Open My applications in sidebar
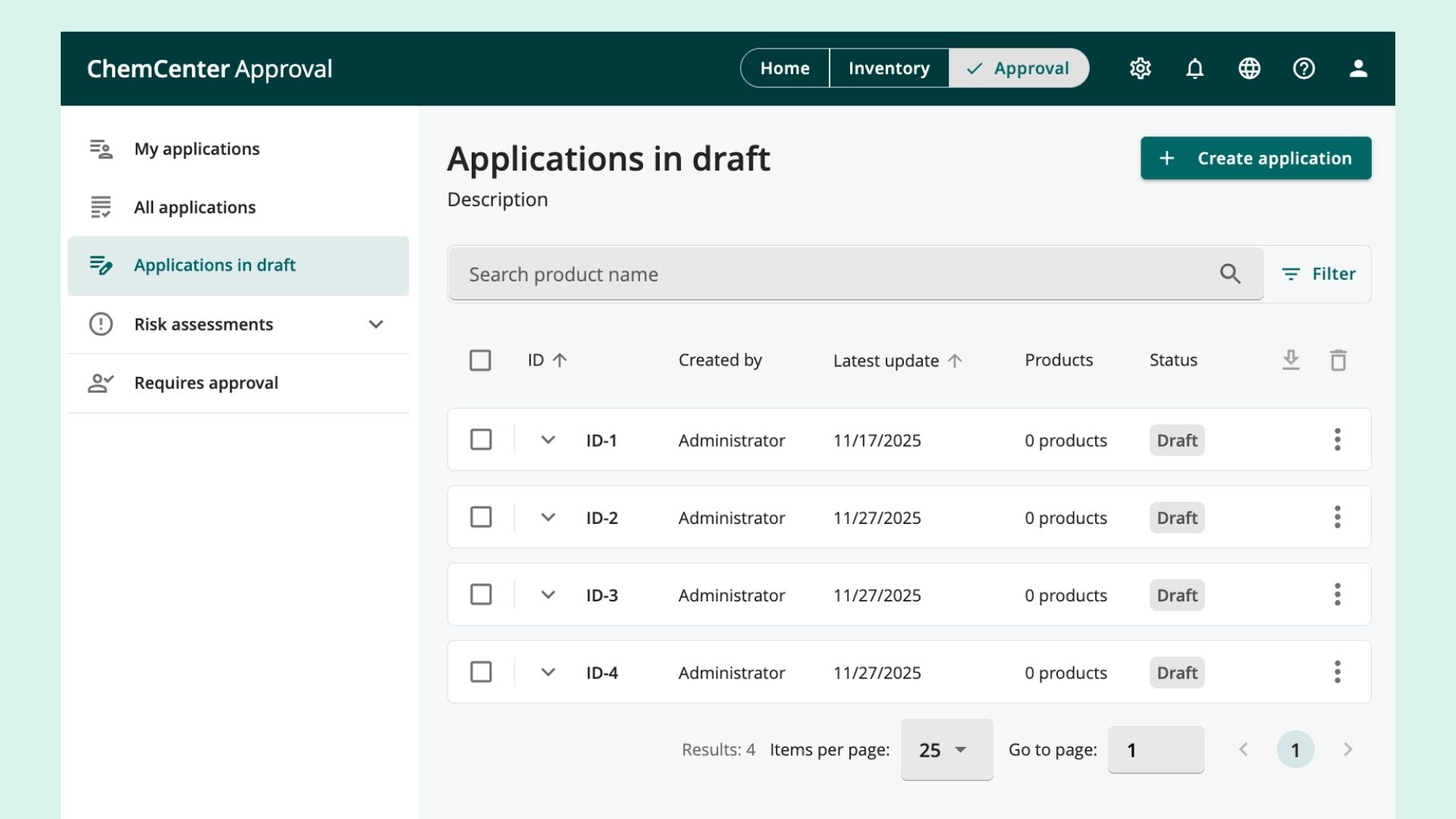Image resolution: width=1456 pixels, height=819 pixels. (196, 149)
